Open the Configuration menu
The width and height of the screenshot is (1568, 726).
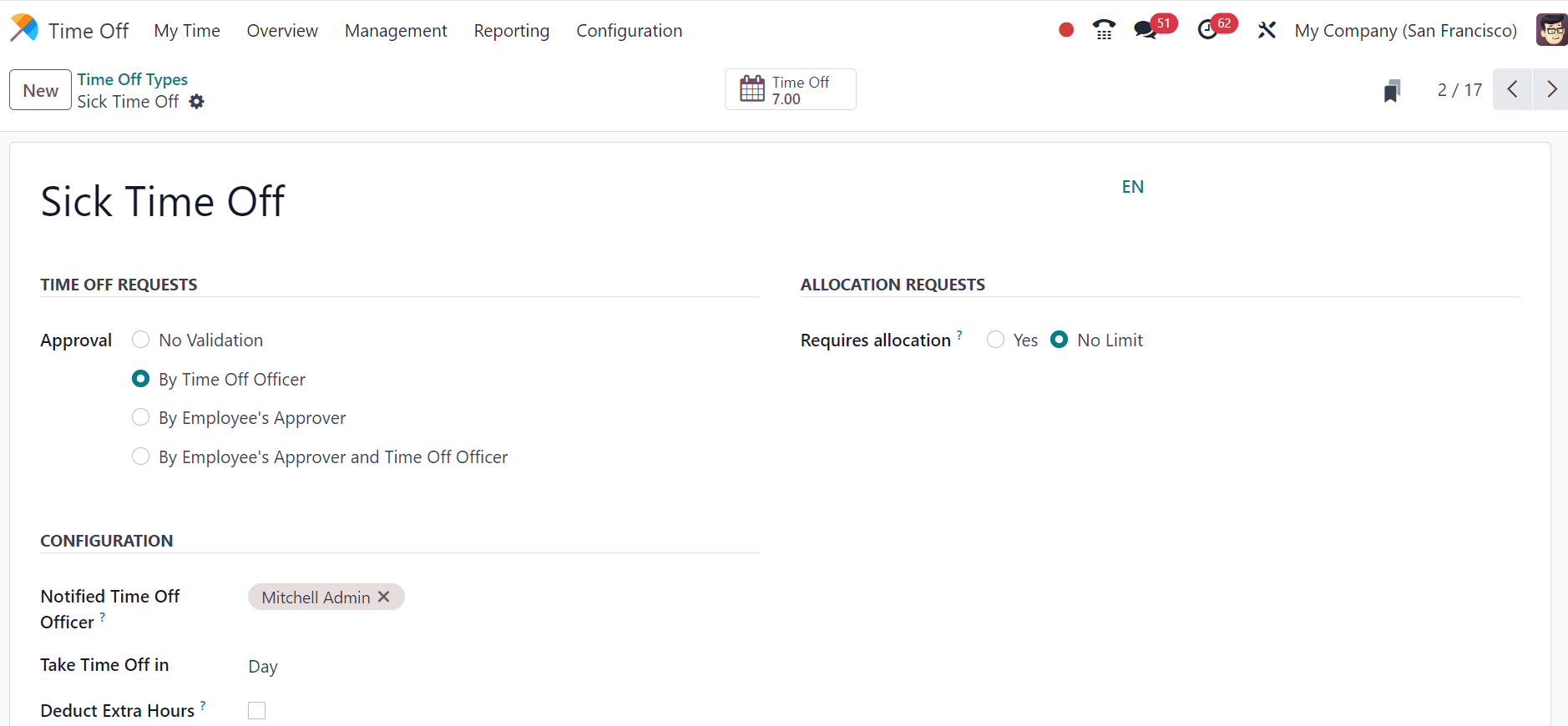[x=629, y=31]
